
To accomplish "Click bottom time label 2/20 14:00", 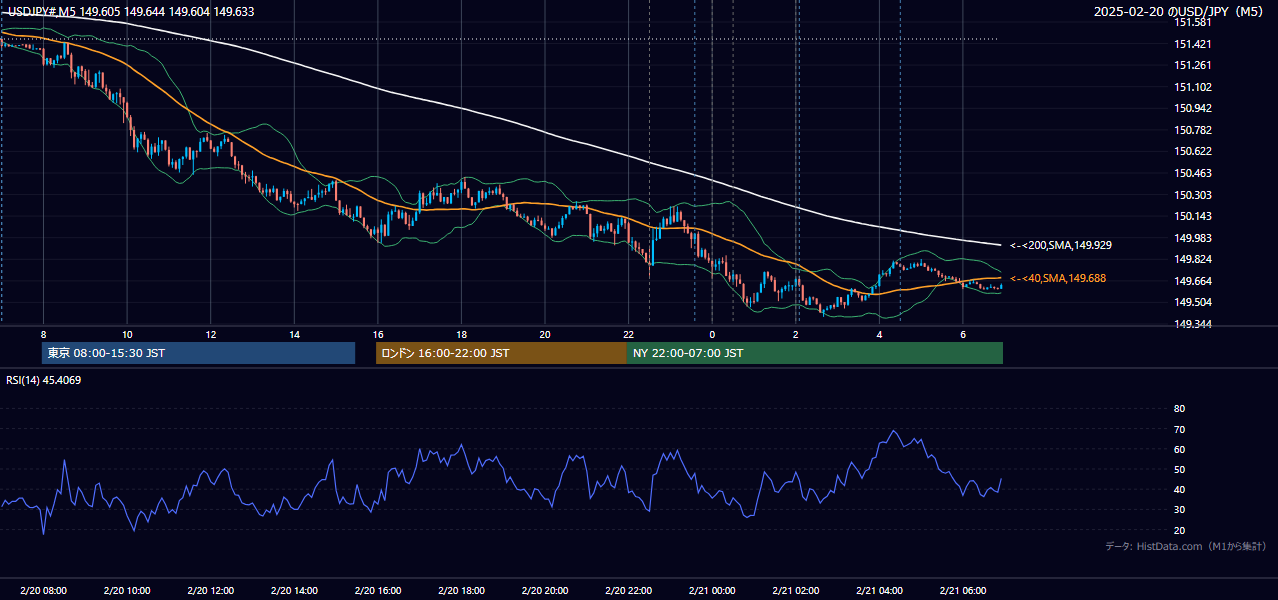I will click(x=294, y=590).
